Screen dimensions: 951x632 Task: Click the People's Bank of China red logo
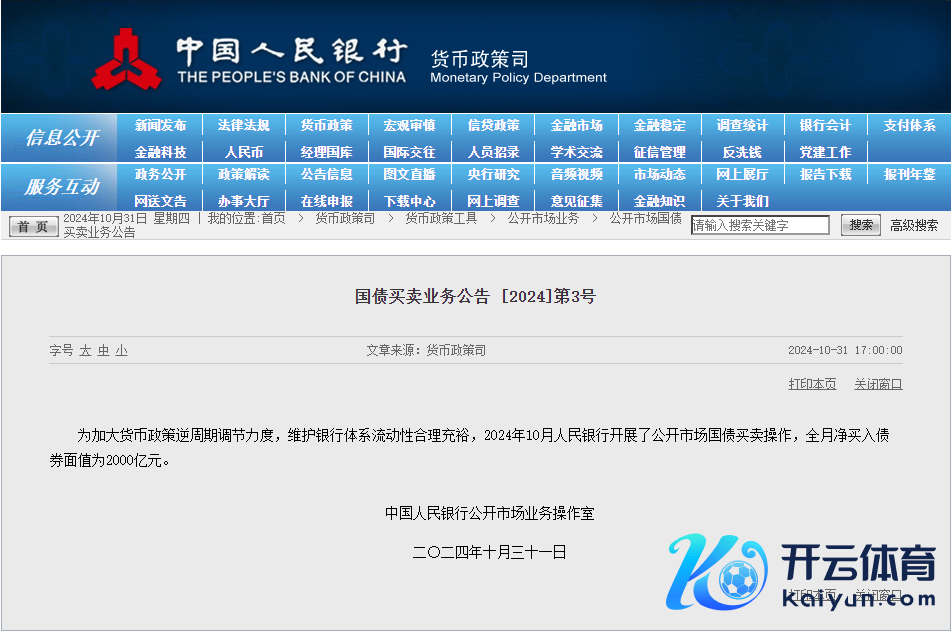126,59
